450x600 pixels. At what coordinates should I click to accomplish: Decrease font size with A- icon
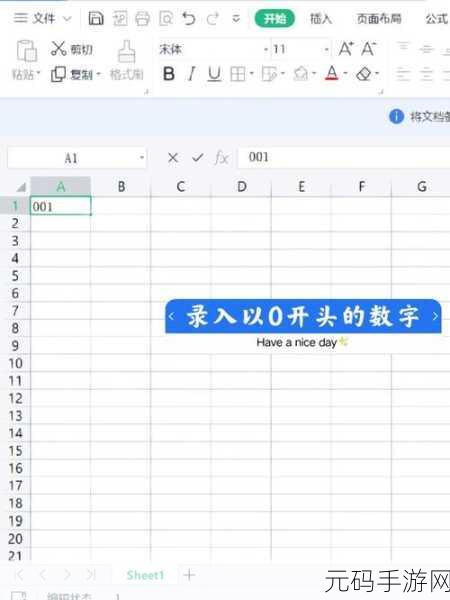coord(369,49)
